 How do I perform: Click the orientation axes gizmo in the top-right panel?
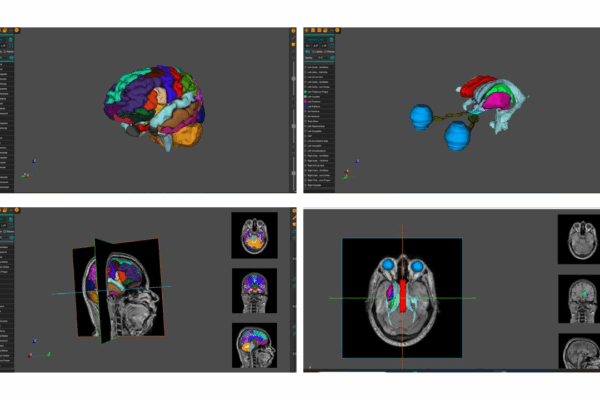pyautogui.click(x=350, y=169)
